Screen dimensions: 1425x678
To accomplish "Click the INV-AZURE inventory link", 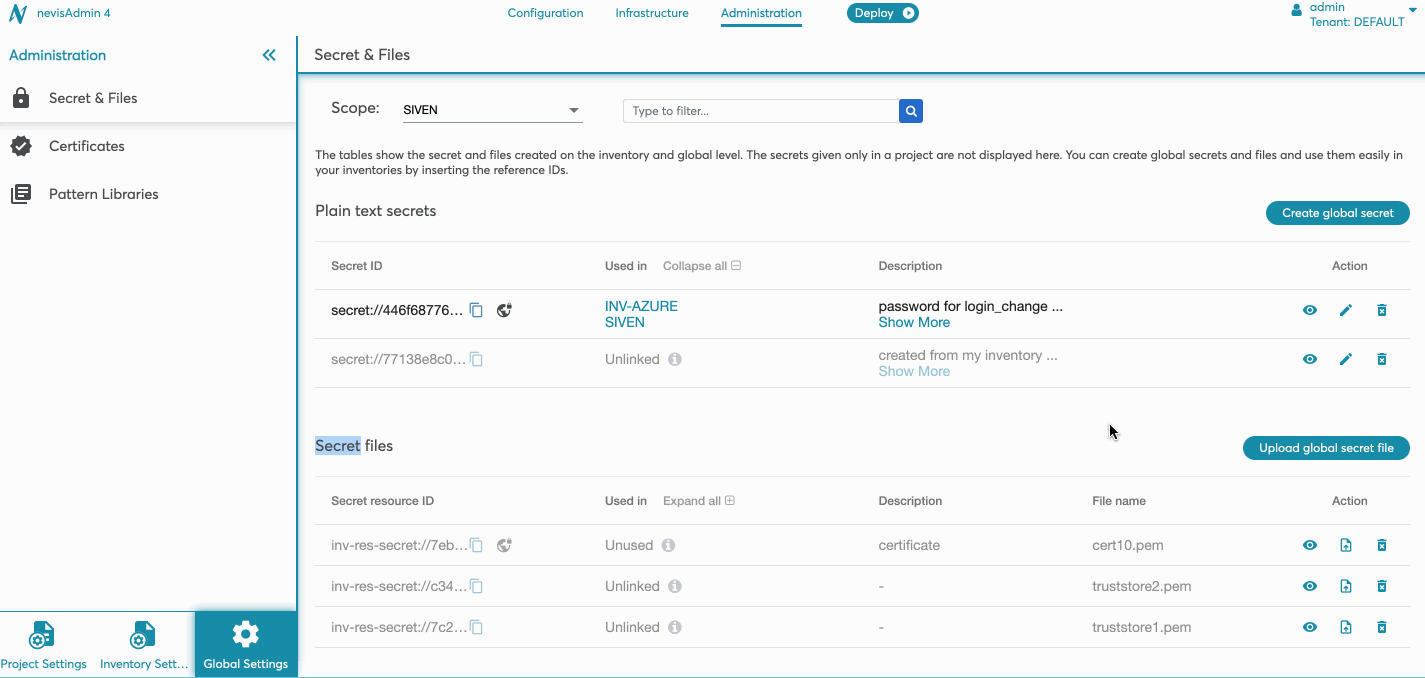I will click(641, 306).
